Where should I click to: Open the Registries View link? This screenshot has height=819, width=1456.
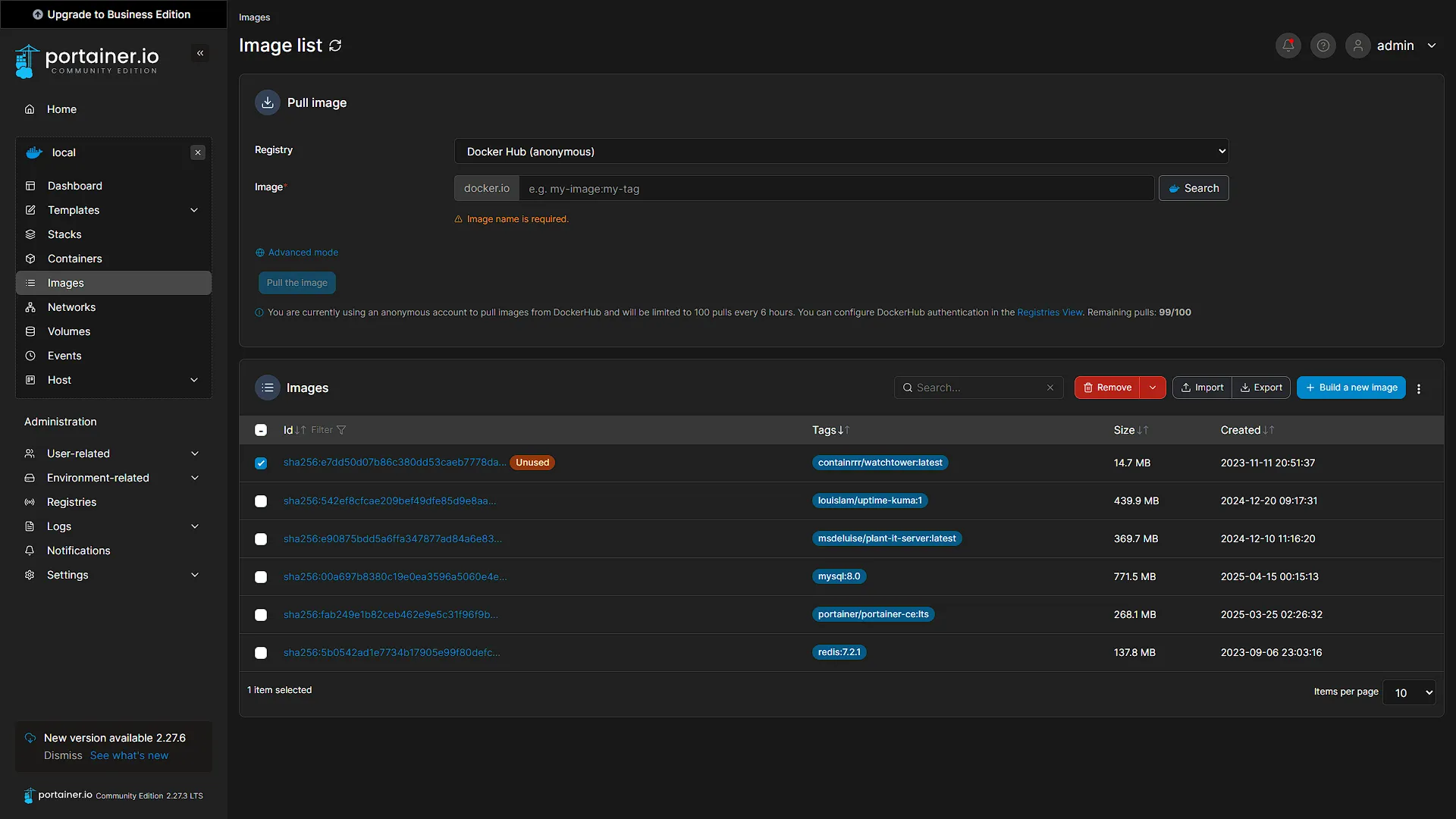pyautogui.click(x=1050, y=312)
